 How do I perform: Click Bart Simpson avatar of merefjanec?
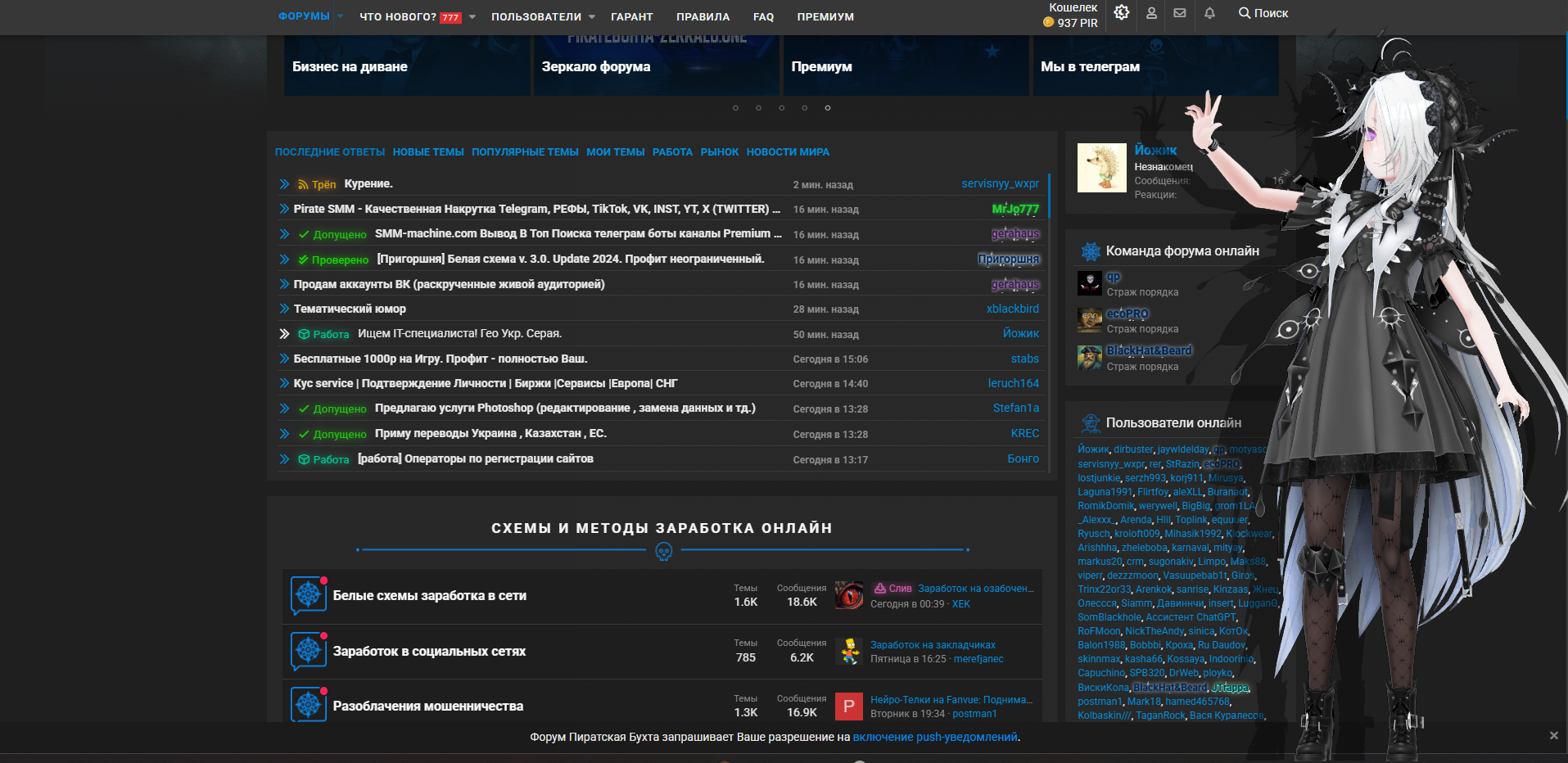[x=849, y=651]
